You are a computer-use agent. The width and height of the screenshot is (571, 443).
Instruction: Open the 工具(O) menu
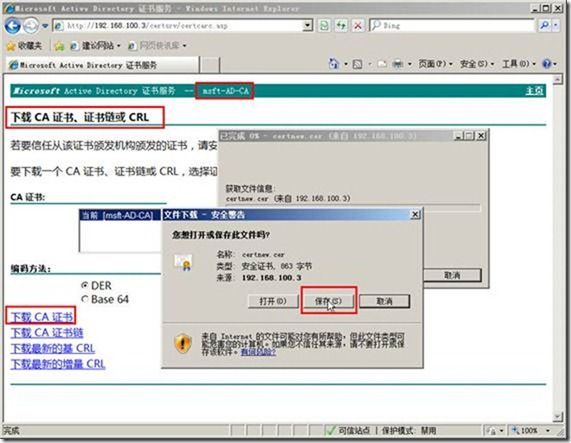tap(519, 64)
